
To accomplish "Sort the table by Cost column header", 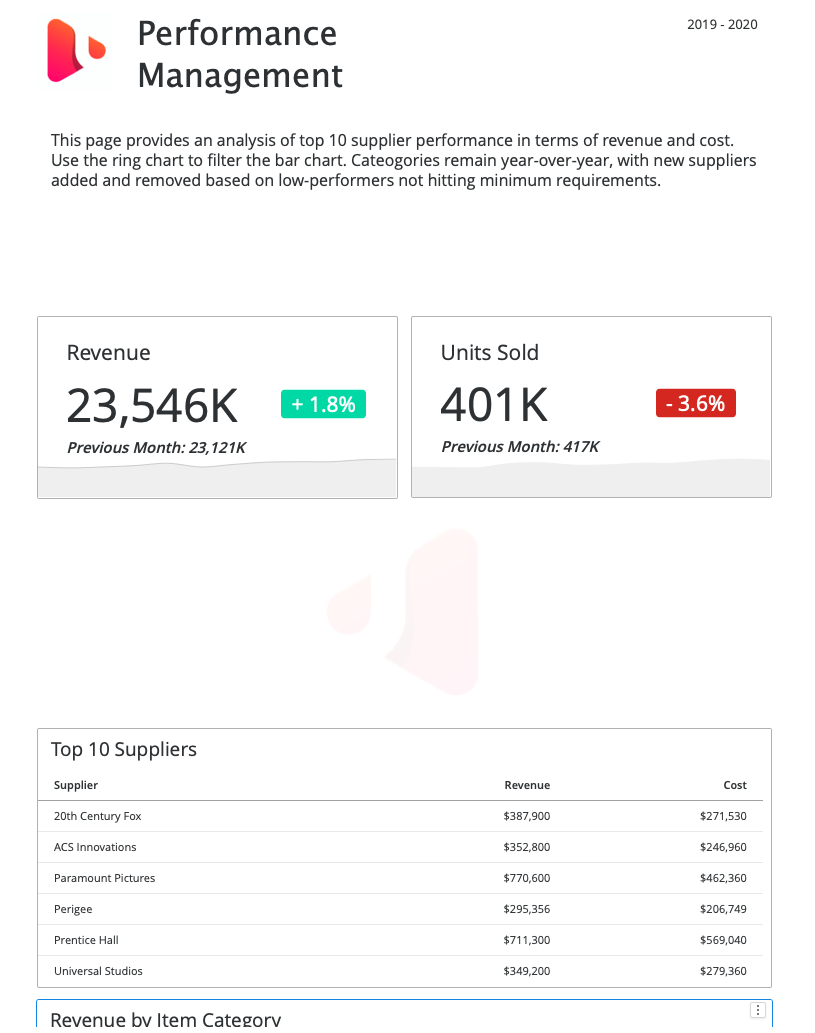I will point(735,785).
